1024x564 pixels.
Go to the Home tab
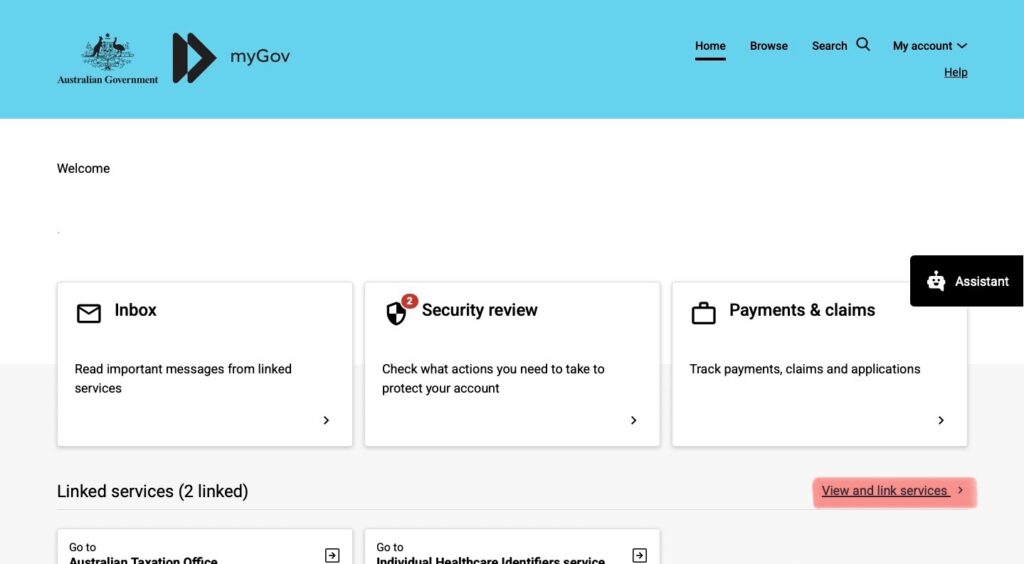click(x=710, y=46)
